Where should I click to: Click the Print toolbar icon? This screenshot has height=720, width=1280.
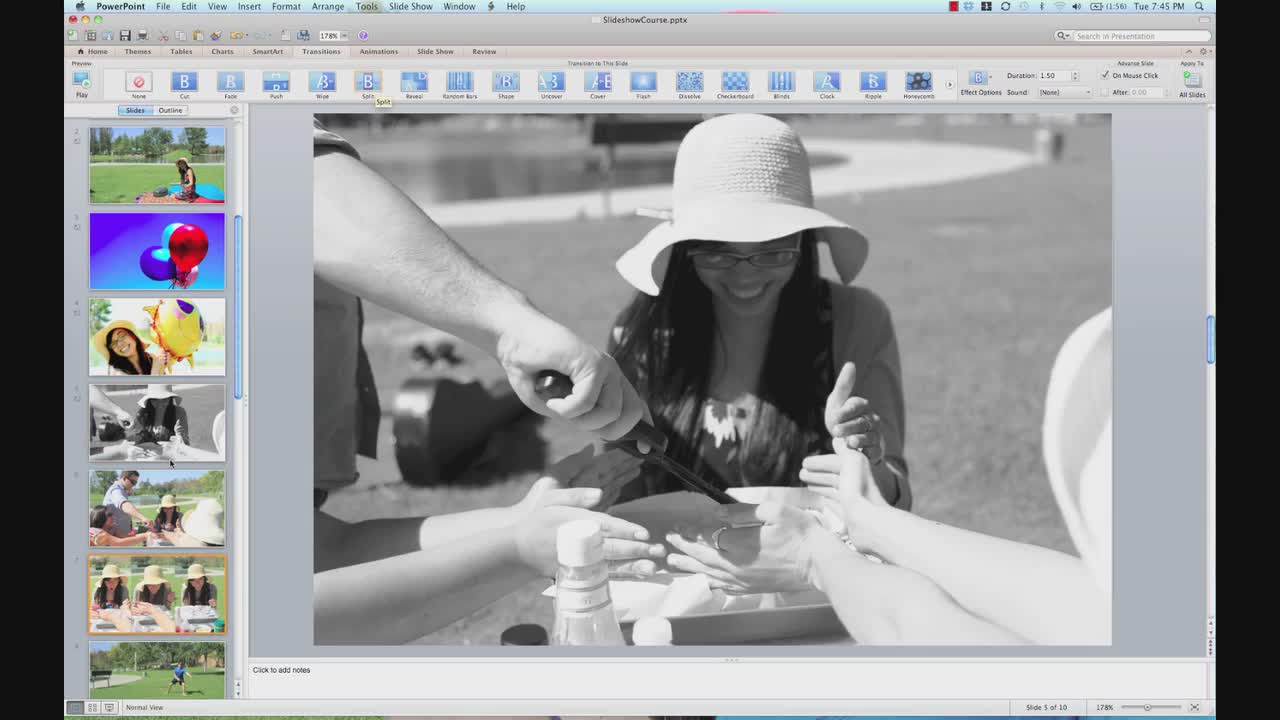[142, 36]
